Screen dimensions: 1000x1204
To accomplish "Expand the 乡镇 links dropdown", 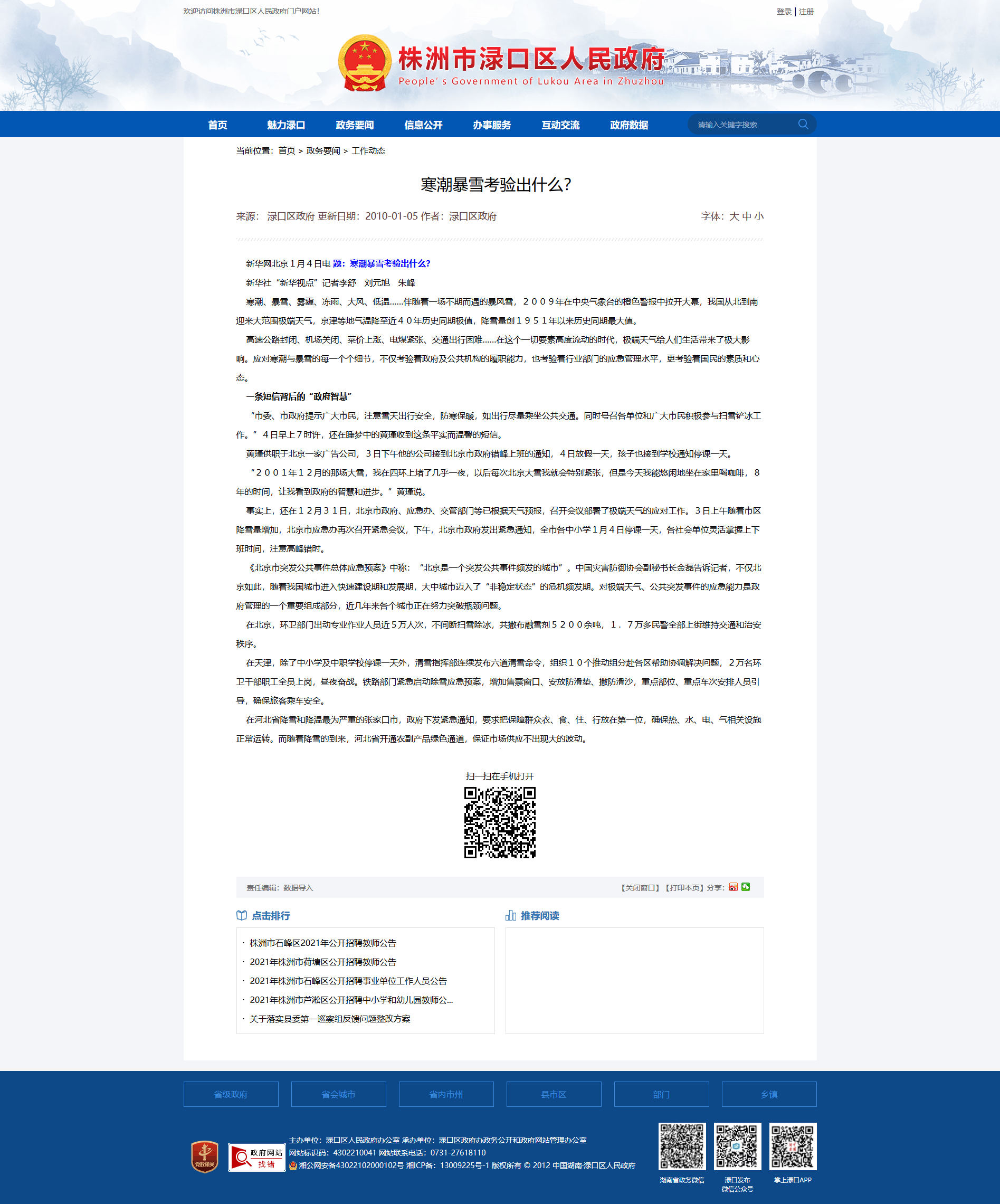I will [x=768, y=1094].
